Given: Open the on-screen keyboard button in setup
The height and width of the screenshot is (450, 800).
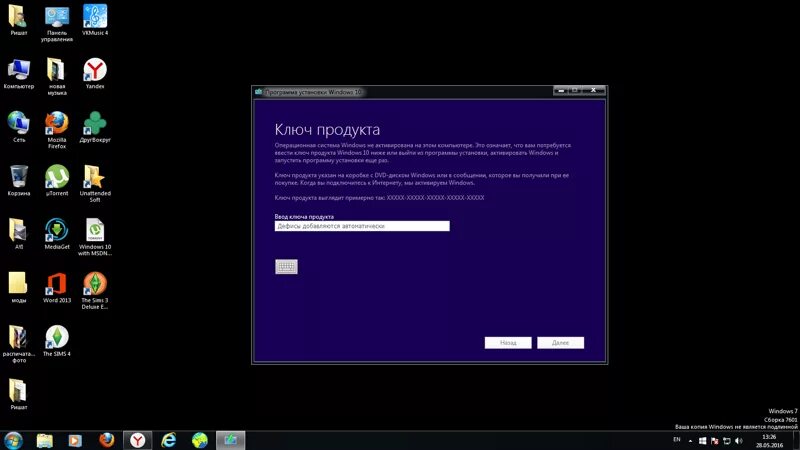Looking at the screenshot, I should pos(286,266).
